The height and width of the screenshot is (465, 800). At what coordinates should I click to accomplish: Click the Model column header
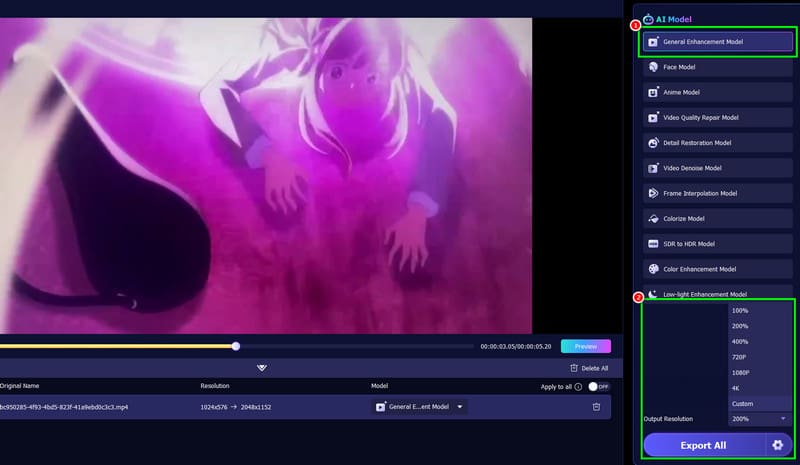point(379,386)
